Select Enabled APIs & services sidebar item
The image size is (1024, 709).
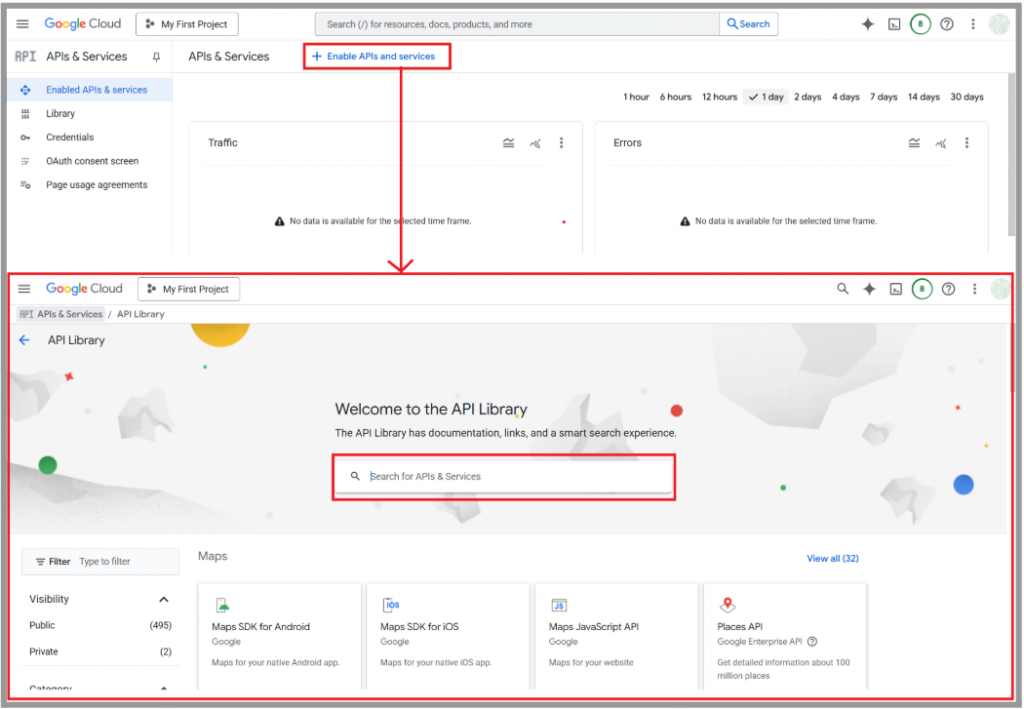[90, 89]
